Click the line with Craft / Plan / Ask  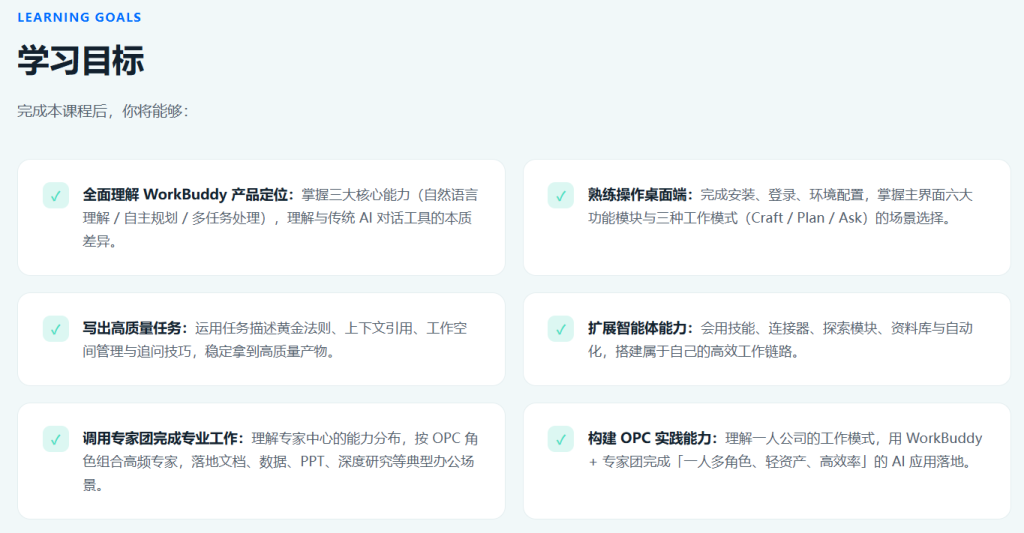[769, 218]
